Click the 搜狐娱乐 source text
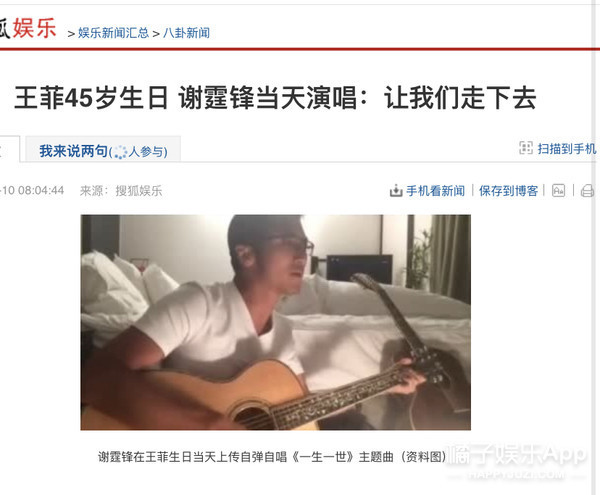The image size is (600, 495). click(139, 191)
